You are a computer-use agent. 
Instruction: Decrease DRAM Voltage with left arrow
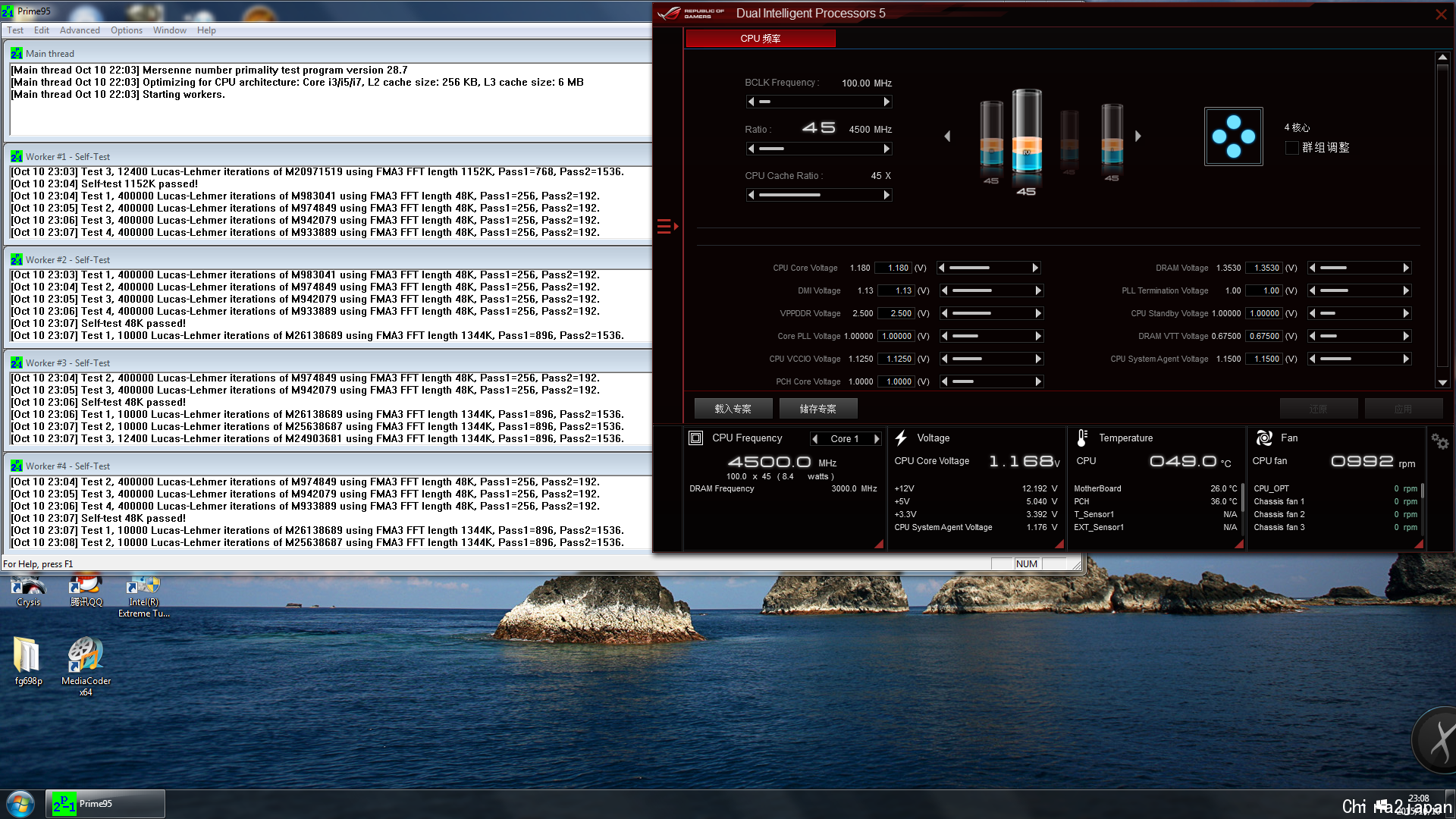(1312, 268)
